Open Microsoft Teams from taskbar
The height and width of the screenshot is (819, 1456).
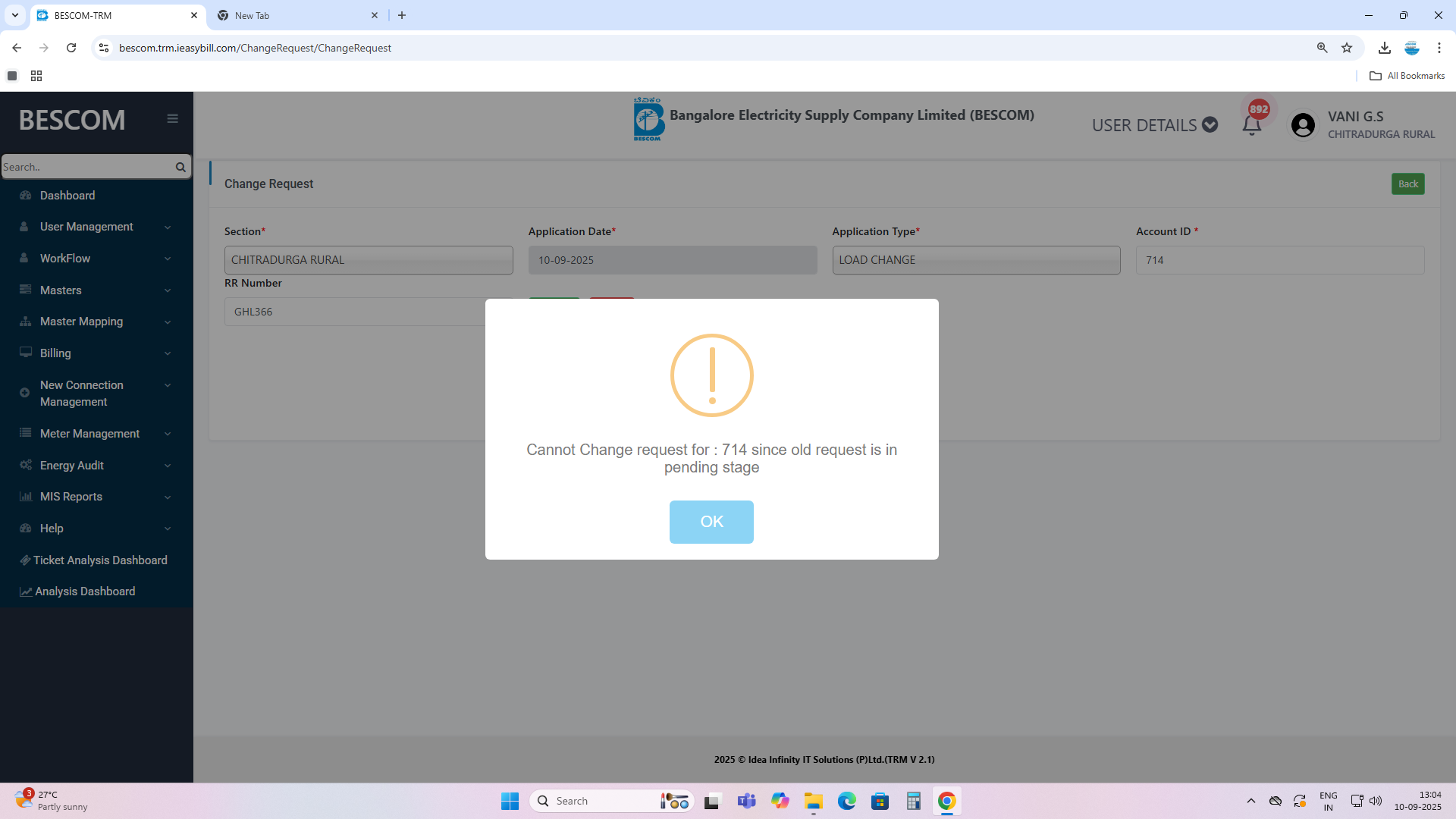(746, 801)
